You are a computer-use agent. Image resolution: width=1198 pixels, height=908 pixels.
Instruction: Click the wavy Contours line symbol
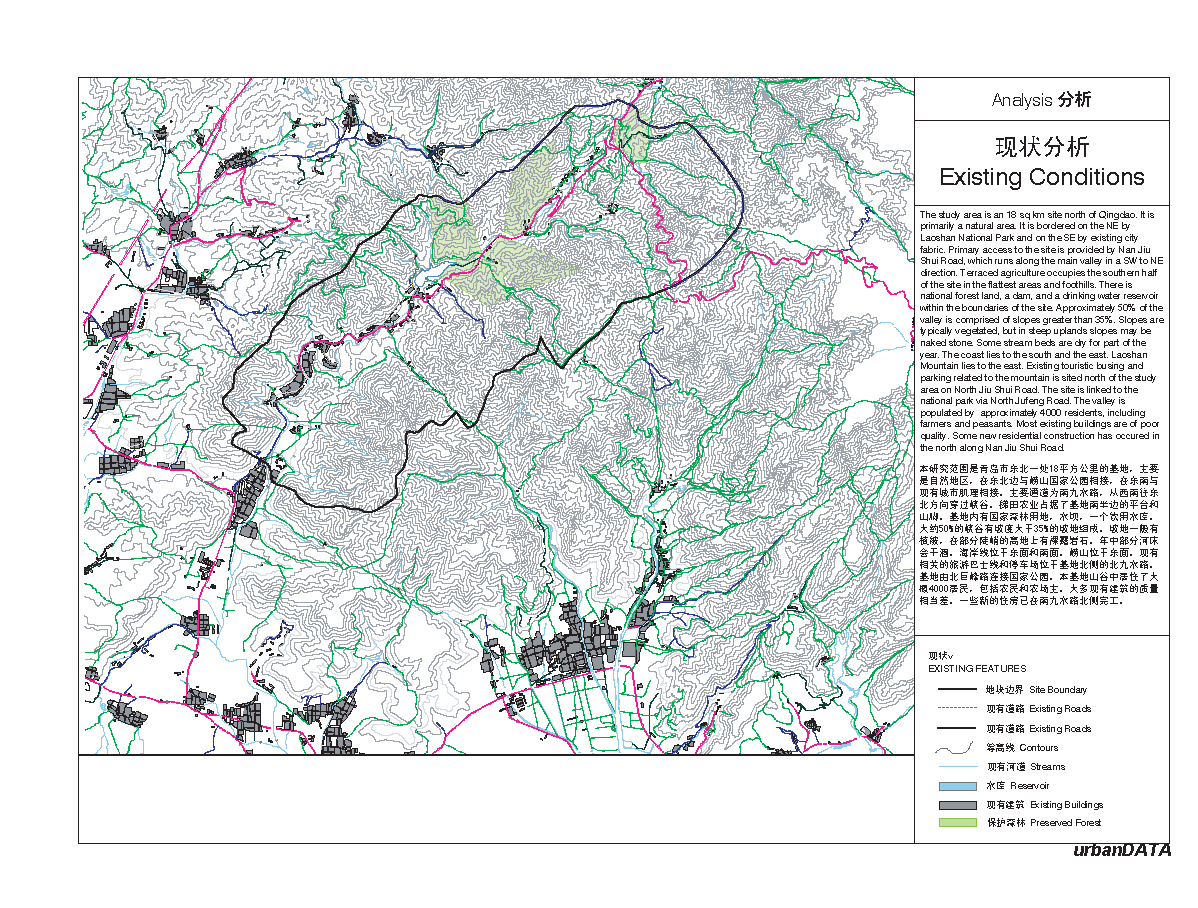pos(956,748)
